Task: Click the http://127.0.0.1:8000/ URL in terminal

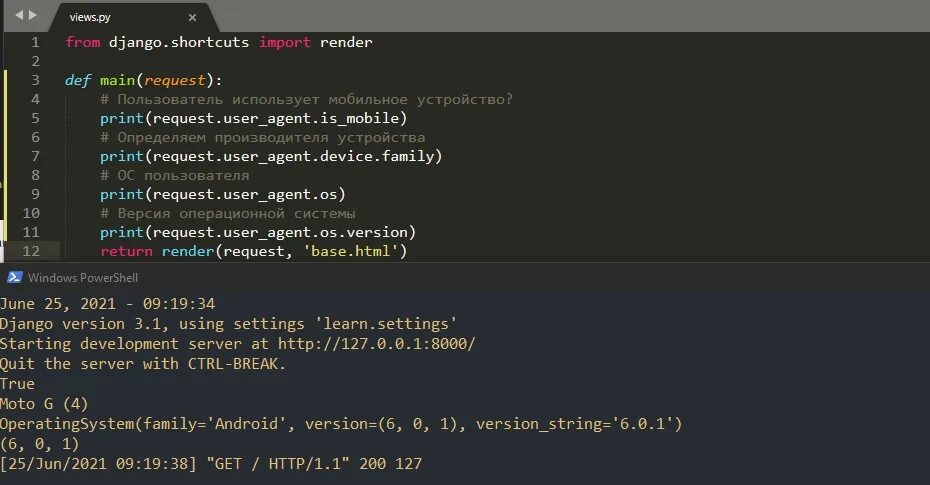Action: click(377, 344)
